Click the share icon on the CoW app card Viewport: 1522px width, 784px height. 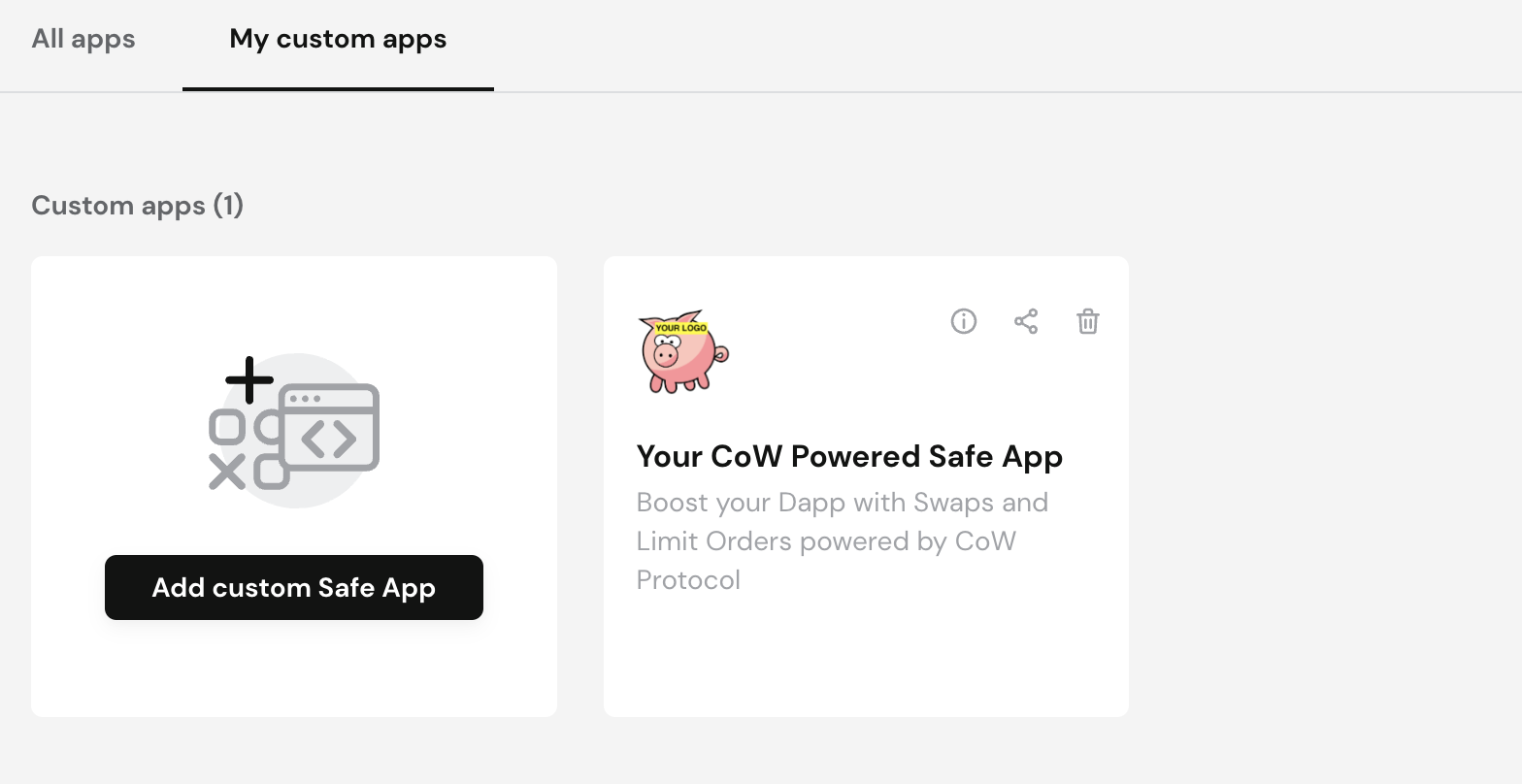[1026, 321]
